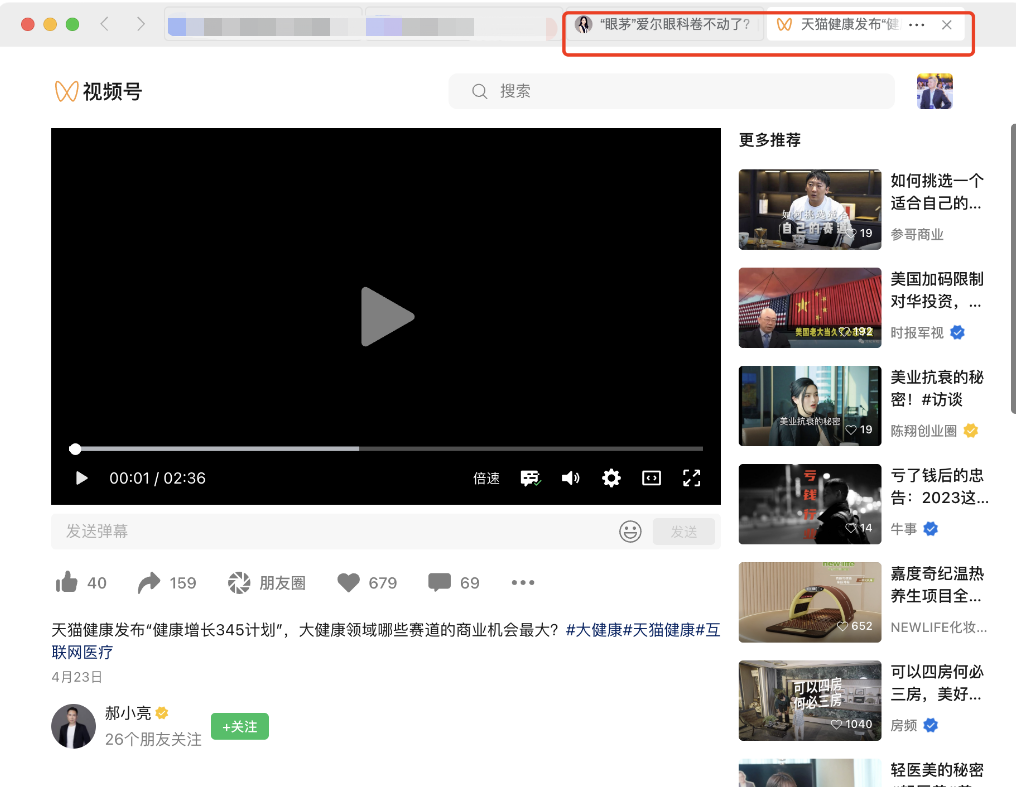Click 郝小亮 author avatar
The image size is (1016, 787).
point(73,726)
